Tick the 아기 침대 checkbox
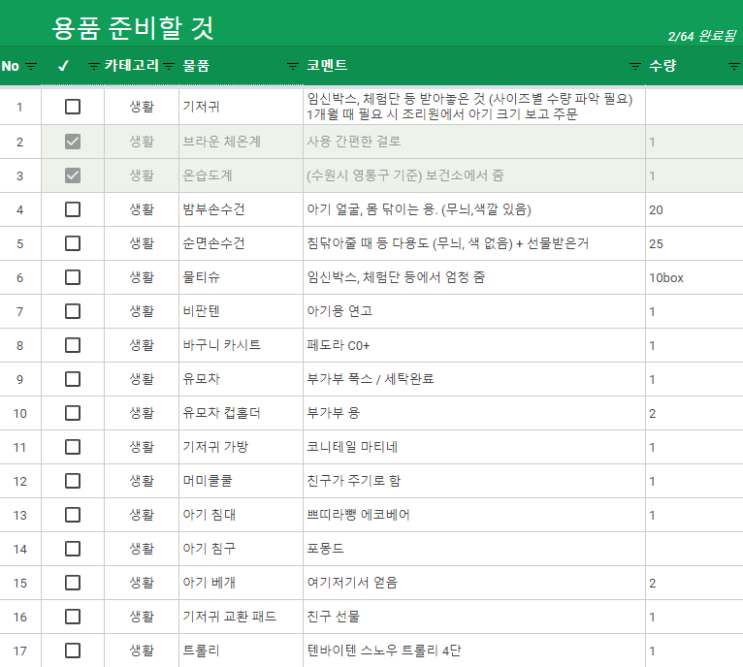Viewport: 743px width, 667px height. pos(72,515)
